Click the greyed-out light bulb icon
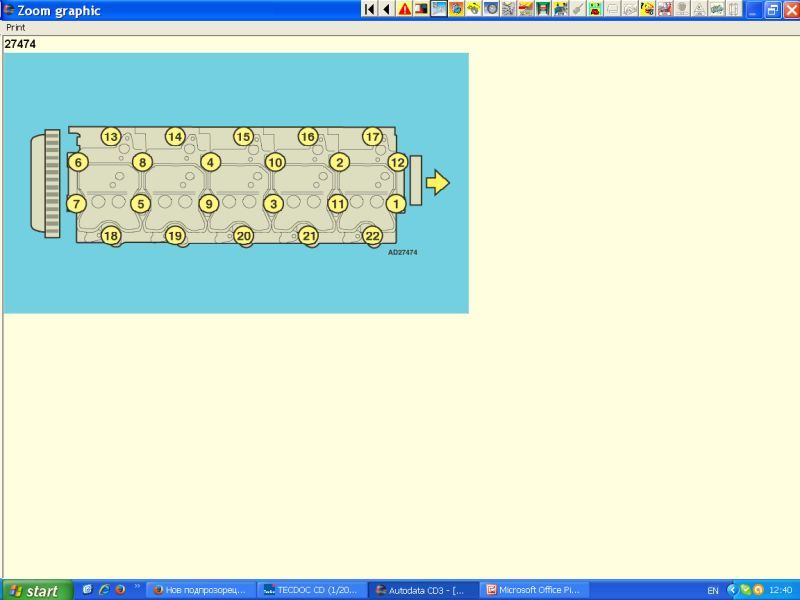Viewport: 800px width, 600px height. click(x=682, y=9)
